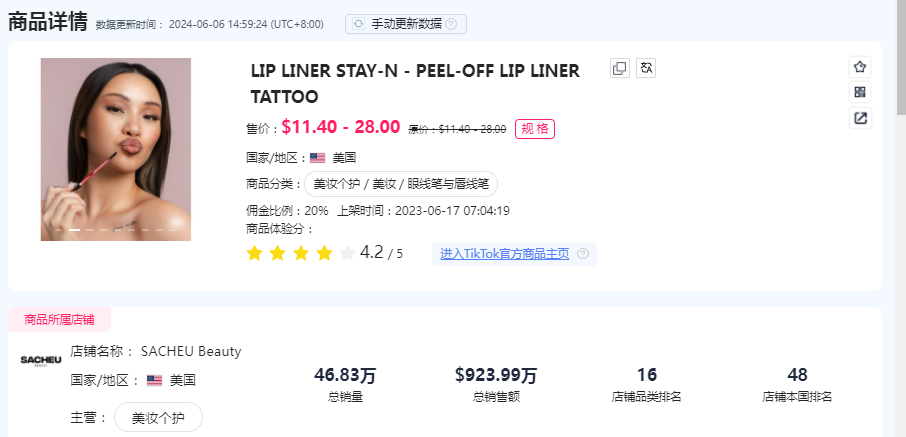Image resolution: width=906 pixels, height=437 pixels.
Task: Click the page vertical scrollbar thumb
Action: pos(901,57)
